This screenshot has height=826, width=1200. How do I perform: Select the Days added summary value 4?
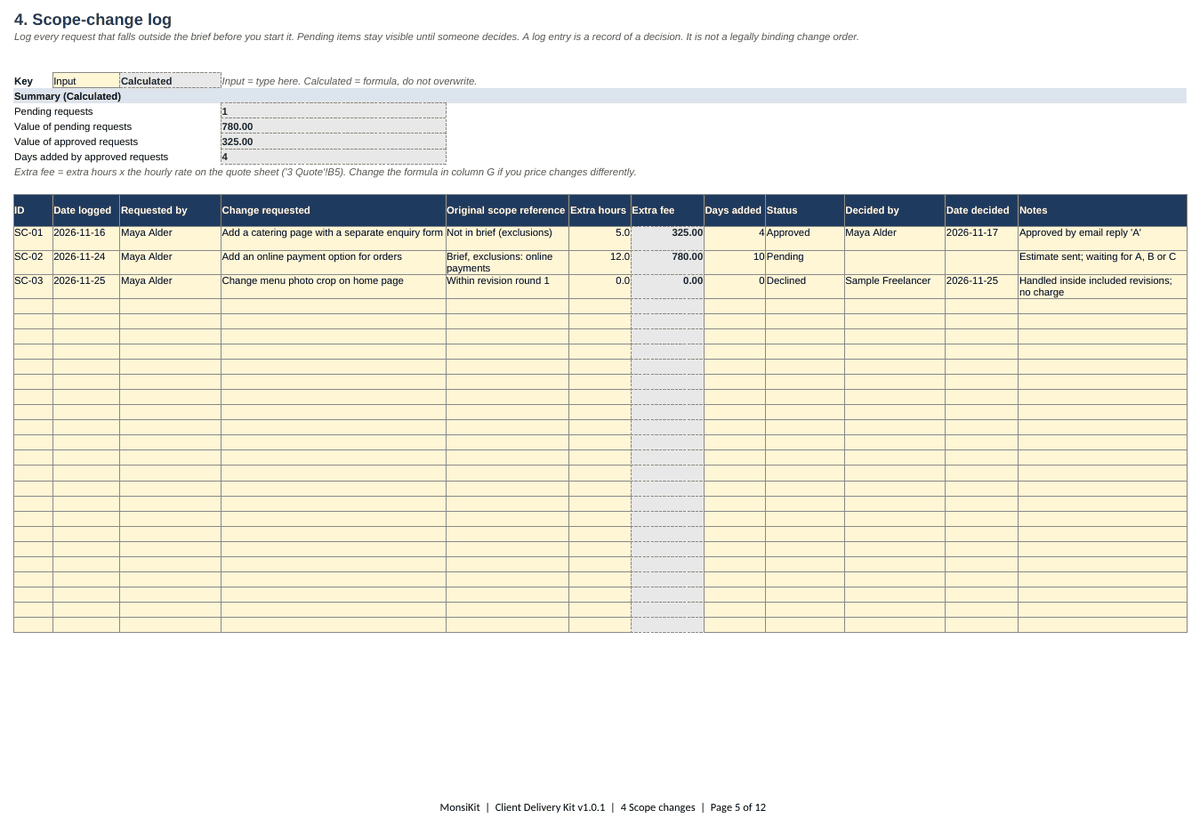point(333,157)
